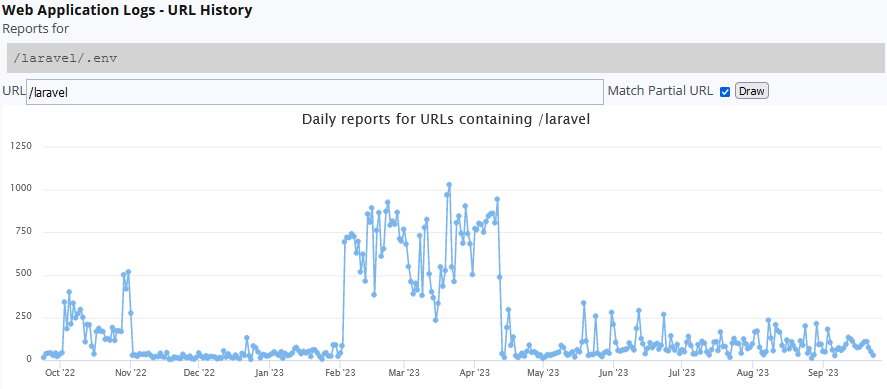Click the 'Reports for' label
The image size is (887, 389).
36,28
